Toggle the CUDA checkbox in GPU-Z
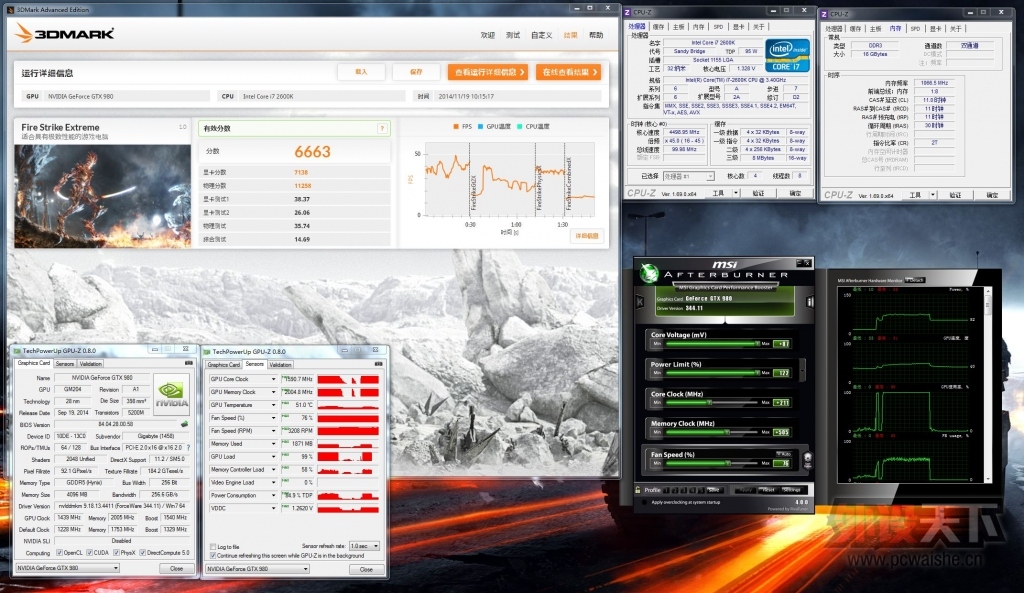The image size is (1024, 593). click(x=89, y=553)
